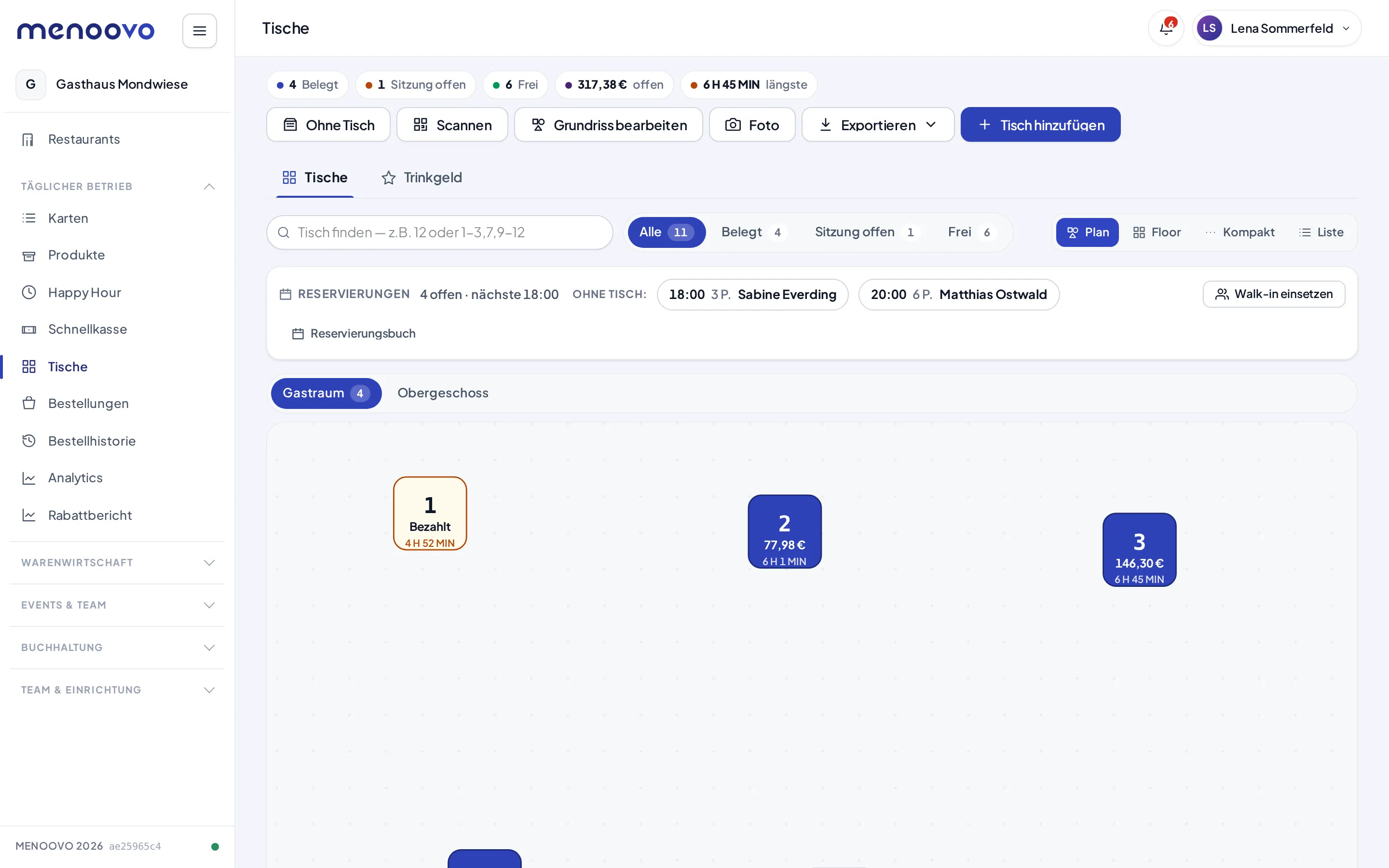Click the LS user avatar
Viewport: 1389px width, 868px height.
(x=1209, y=28)
